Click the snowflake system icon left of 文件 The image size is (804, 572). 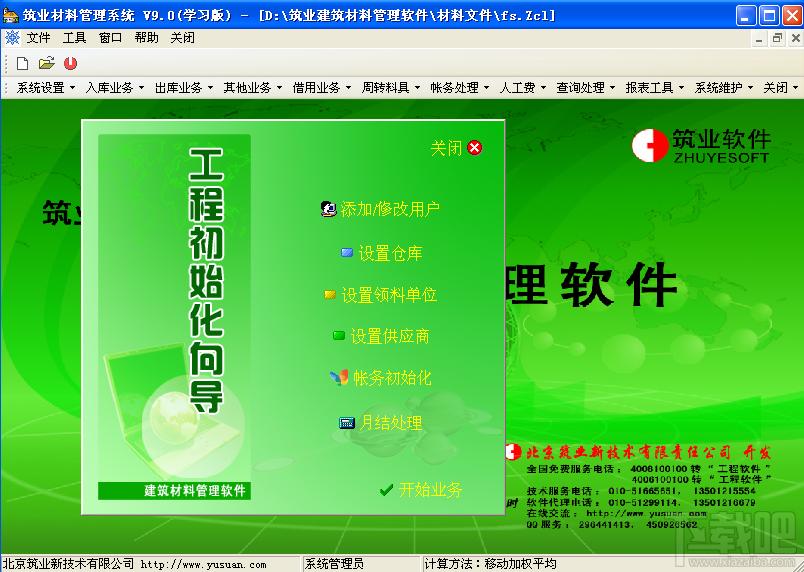click(x=12, y=37)
